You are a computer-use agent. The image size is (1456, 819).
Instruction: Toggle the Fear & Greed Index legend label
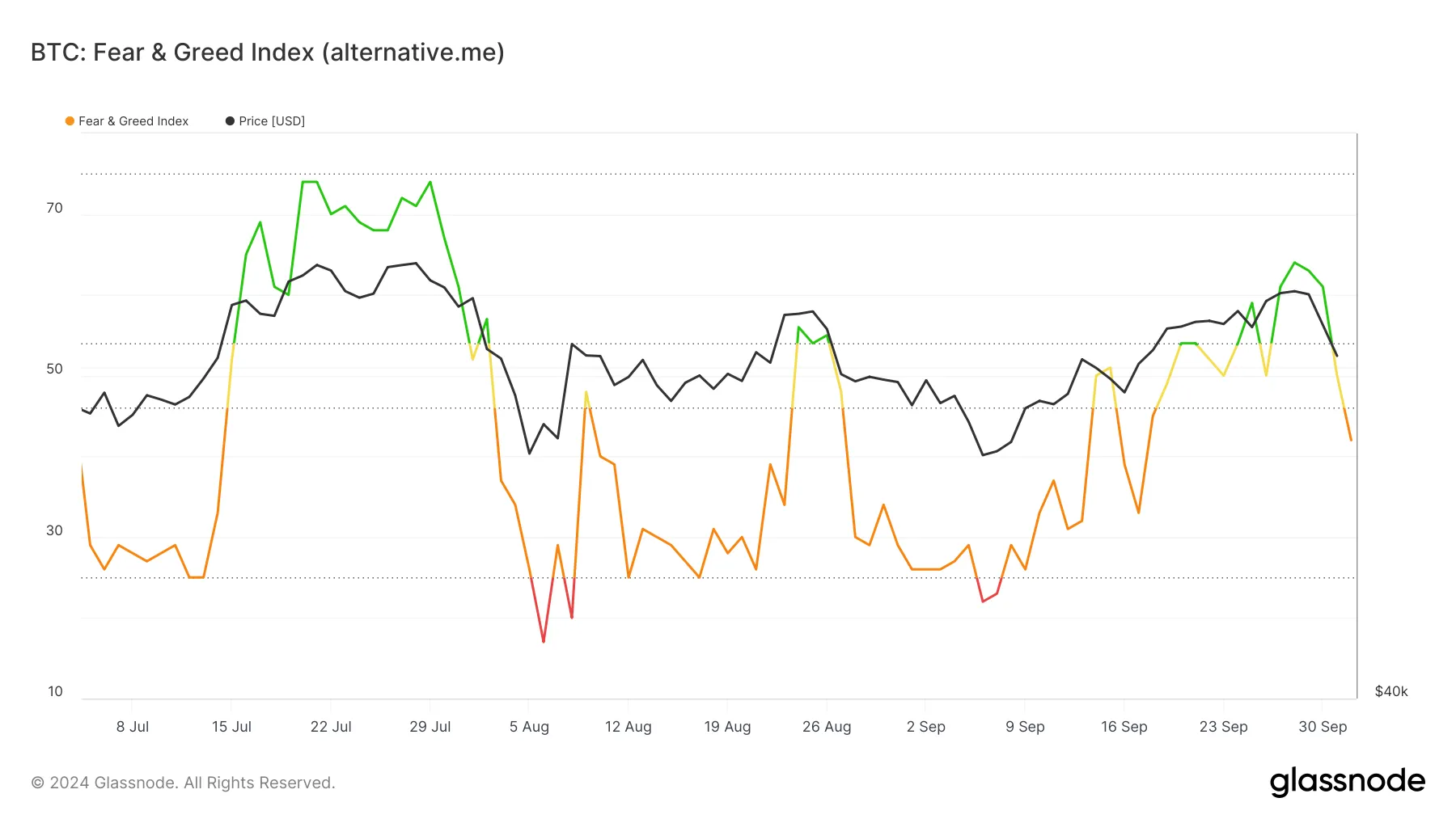[133, 121]
